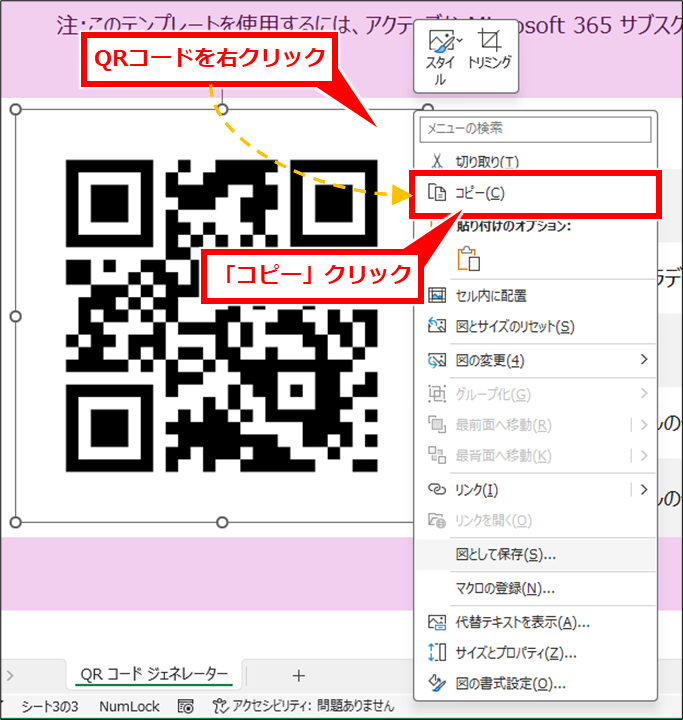Click the format picture paint icon
This screenshot has width=683, height=720.
pyautogui.click(x=437, y=683)
